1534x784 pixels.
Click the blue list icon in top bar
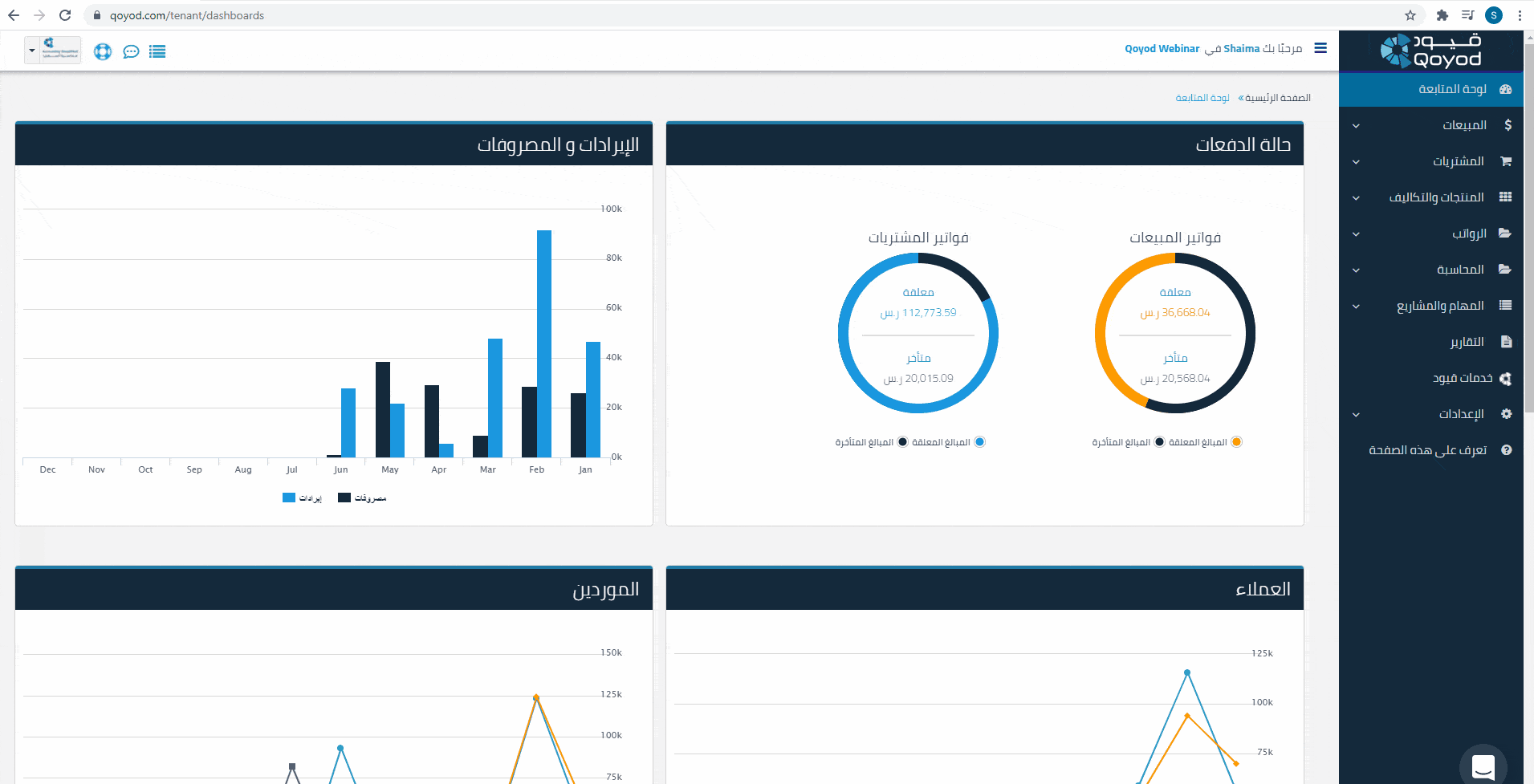coord(157,51)
